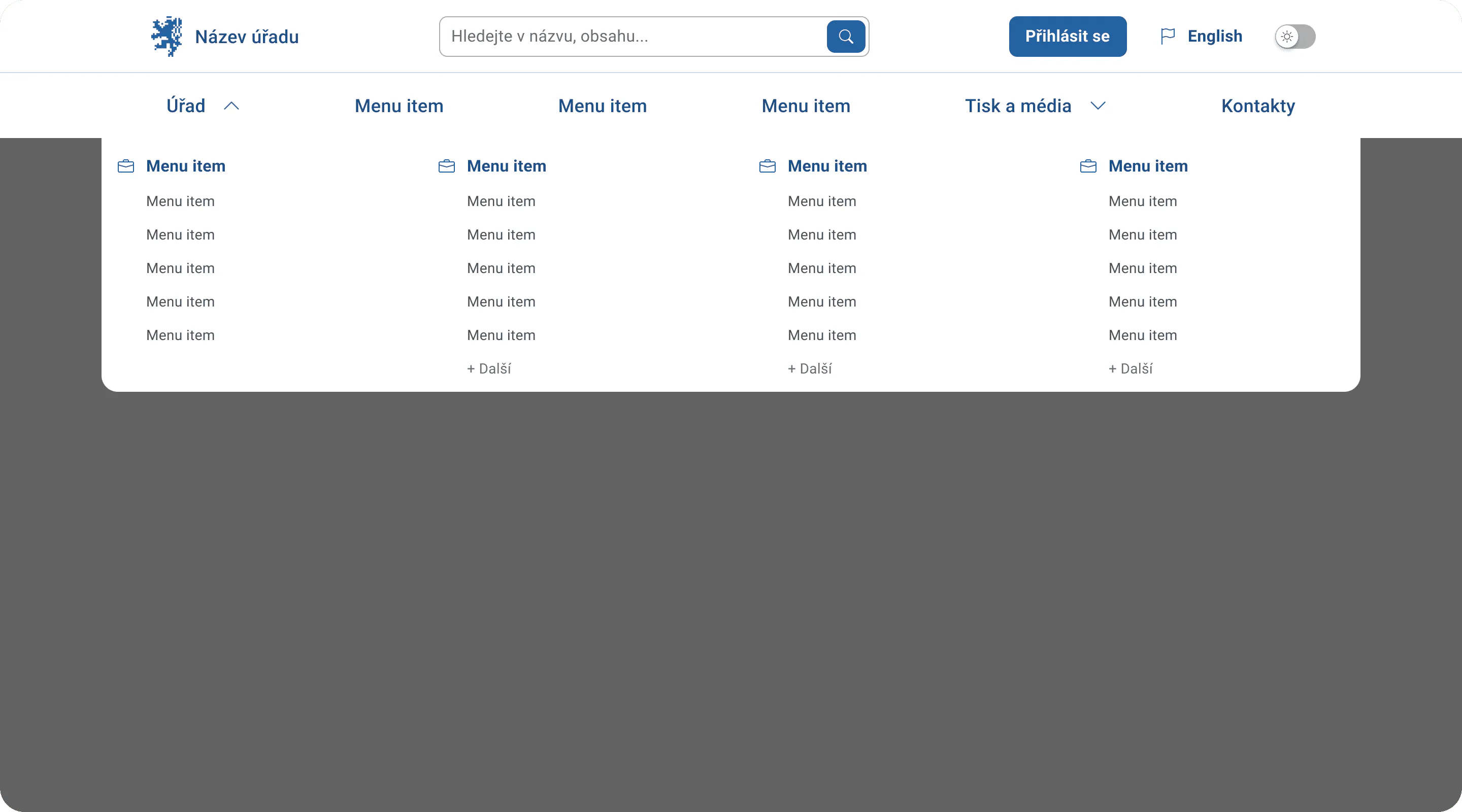Click the briefcase icon in the fourth dropdown column

[x=1088, y=166]
